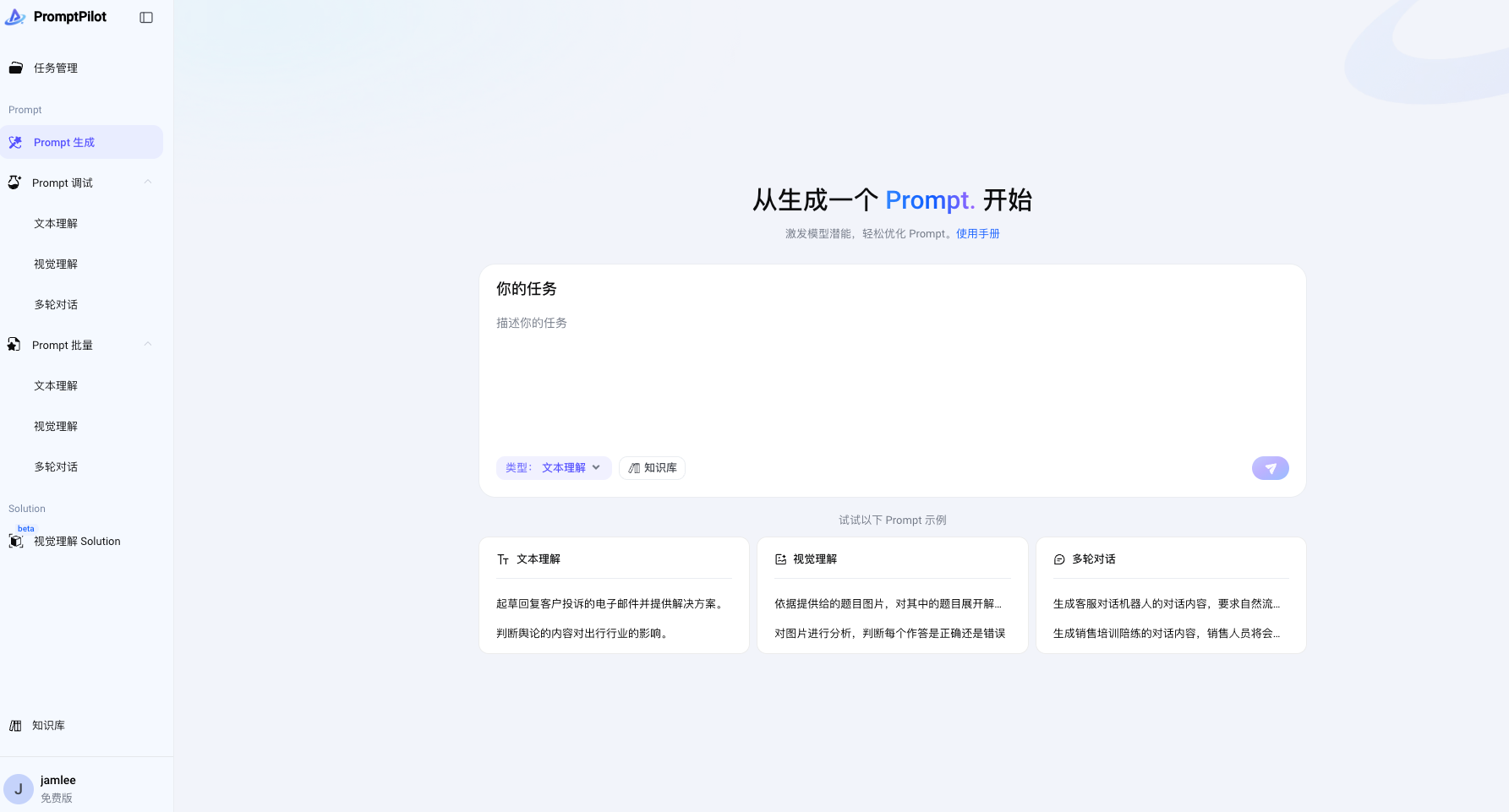Screen dimensions: 1509x812
Task: Click the image icon on the 视觉理解 example card
Action: [781, 559]
